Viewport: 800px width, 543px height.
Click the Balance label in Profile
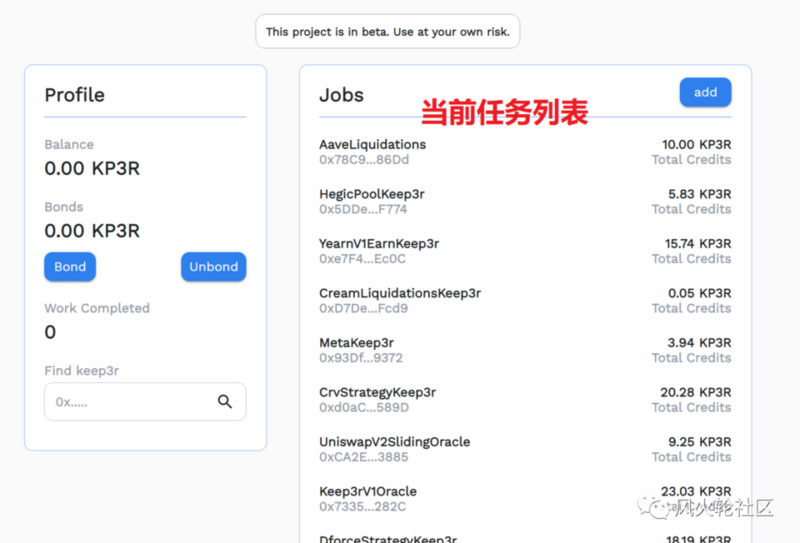click(69, 144)
